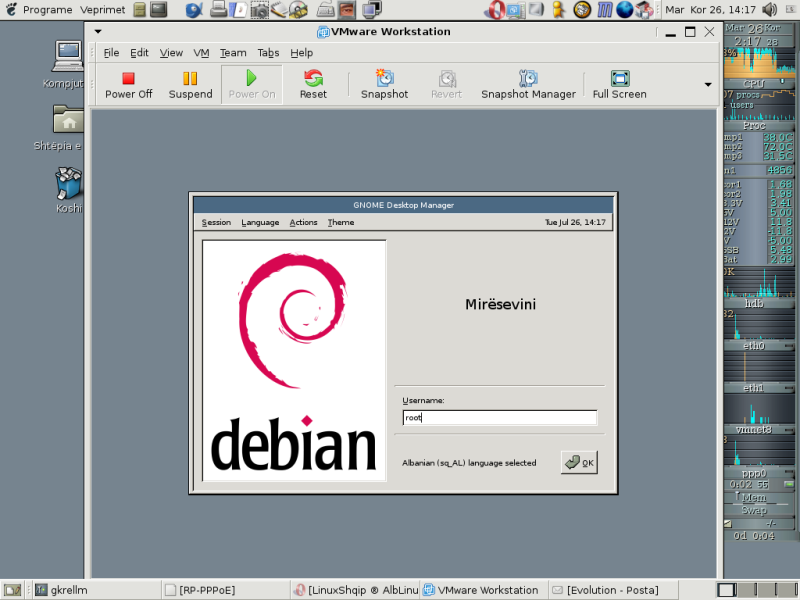Click the green Power On icon

pos(251,78)
